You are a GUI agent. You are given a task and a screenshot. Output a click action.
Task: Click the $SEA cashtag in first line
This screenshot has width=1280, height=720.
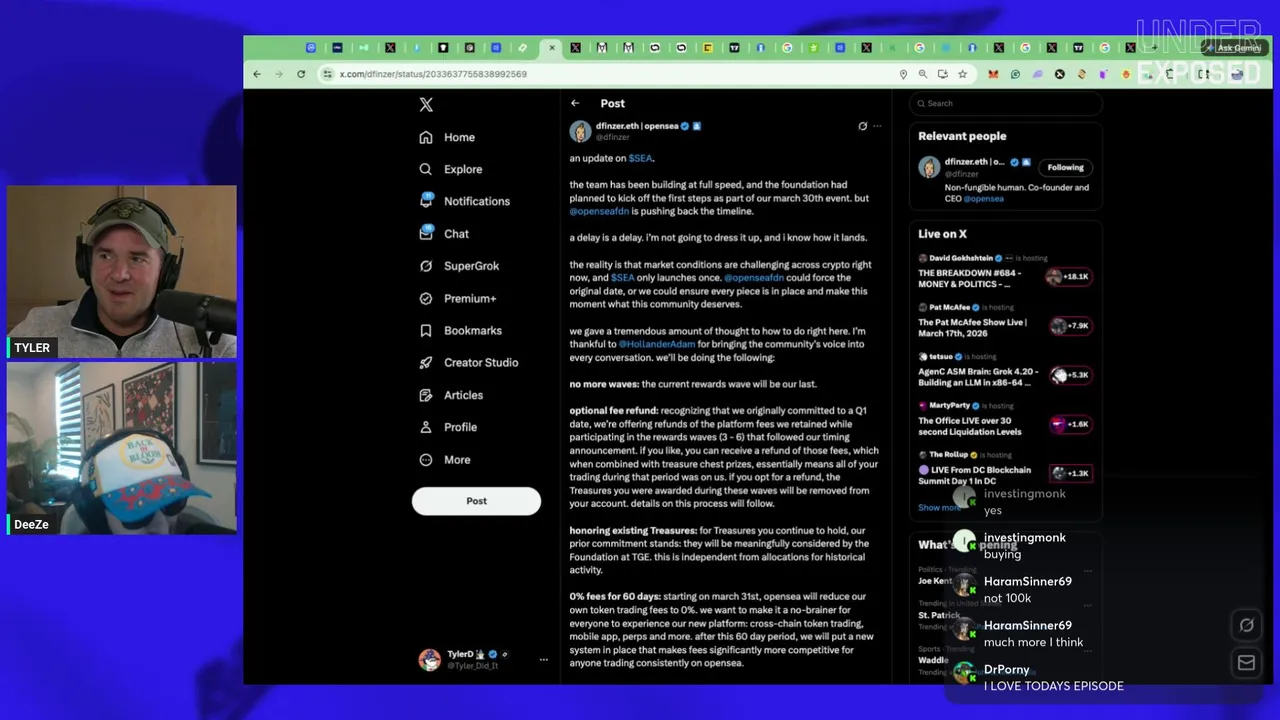point(640,158)
